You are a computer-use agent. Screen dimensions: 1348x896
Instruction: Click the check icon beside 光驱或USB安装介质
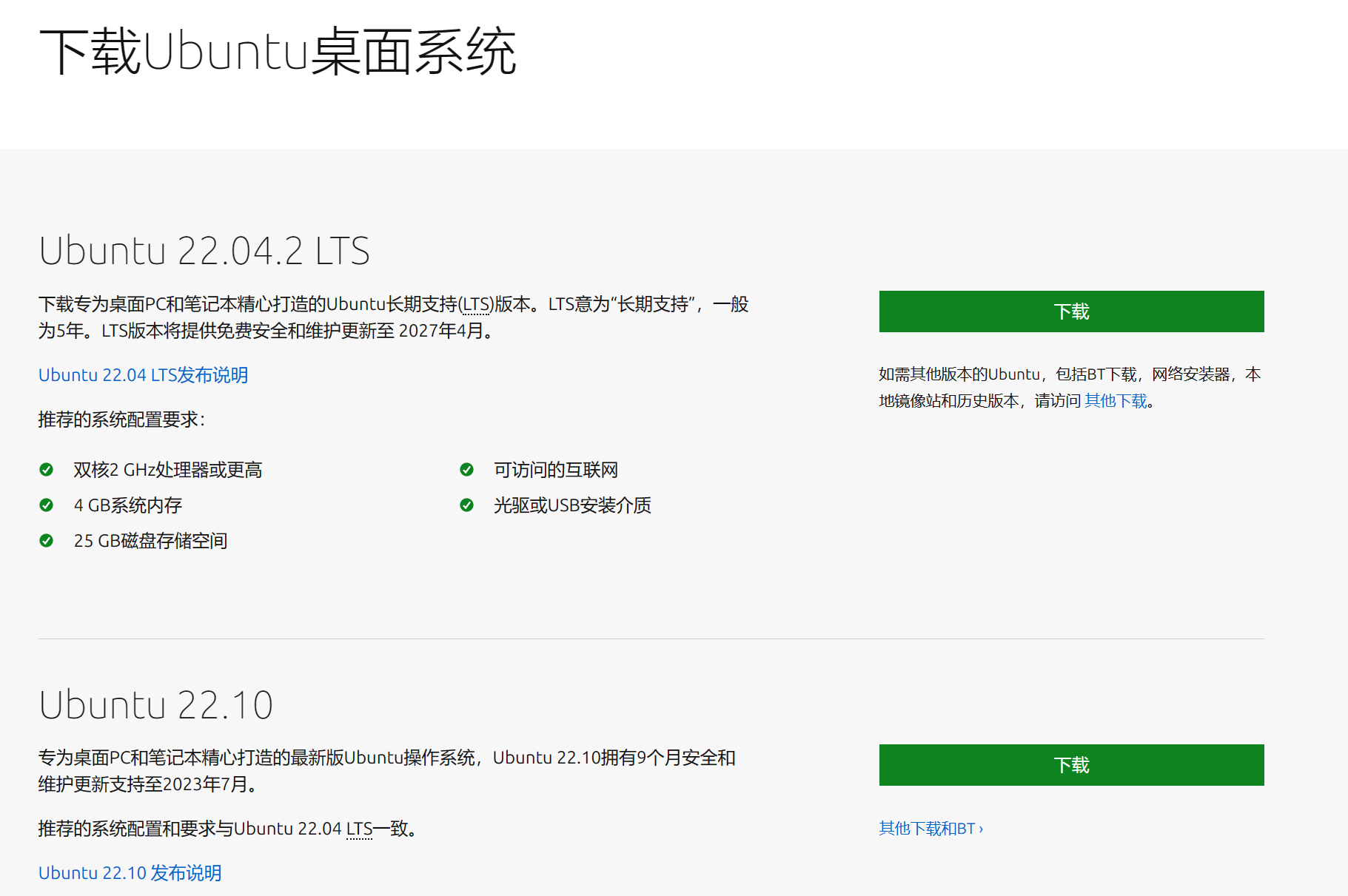coord(466,505)
